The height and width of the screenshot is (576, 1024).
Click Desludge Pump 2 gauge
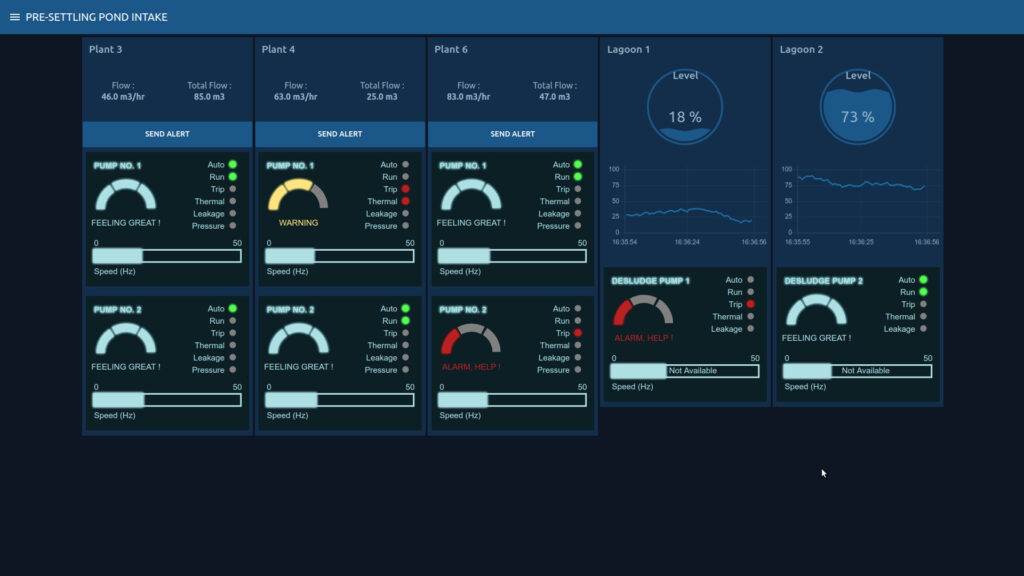coord(816,311)
